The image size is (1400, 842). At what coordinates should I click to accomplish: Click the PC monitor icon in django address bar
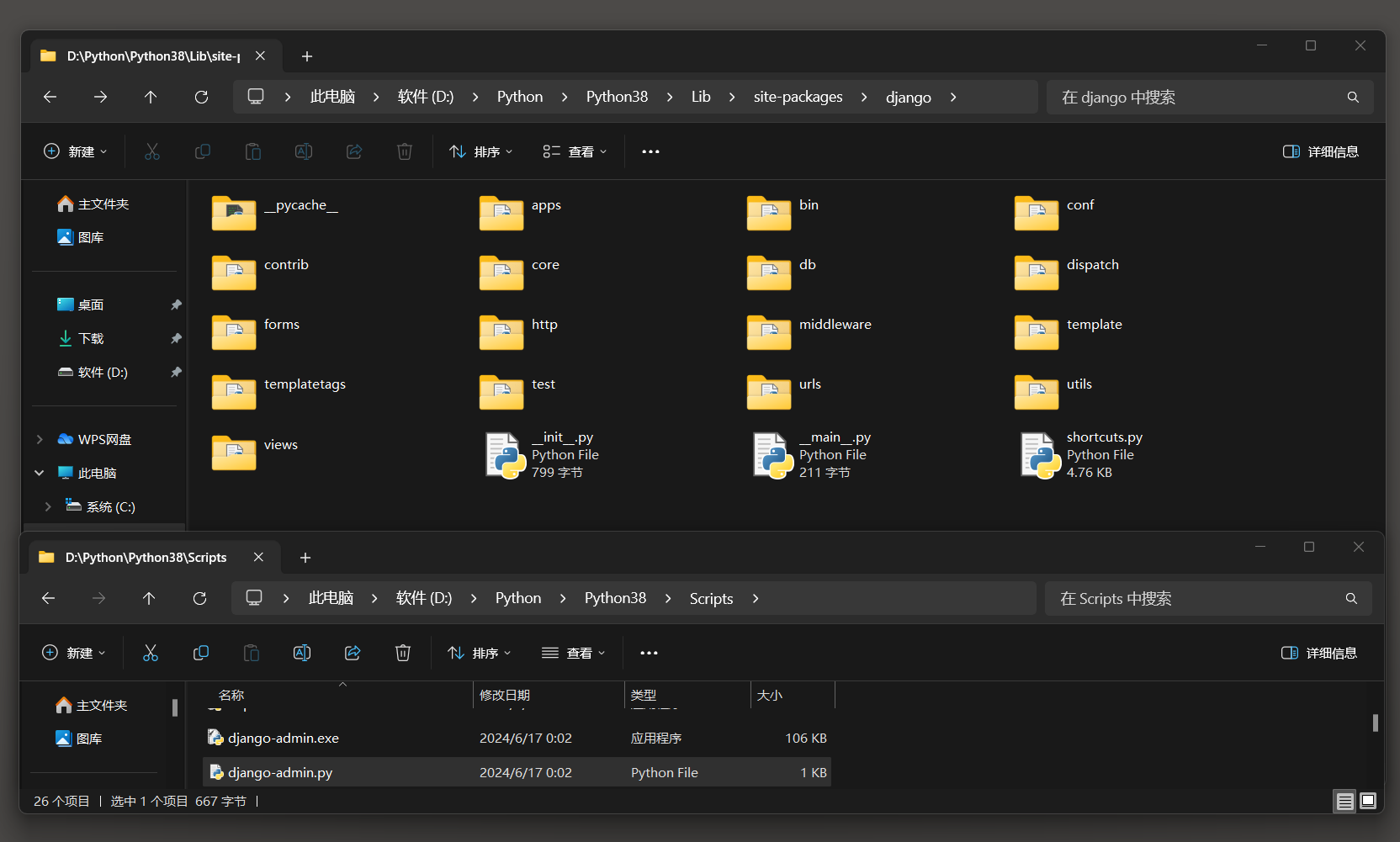pyautogui.click(x=256, y=97)
